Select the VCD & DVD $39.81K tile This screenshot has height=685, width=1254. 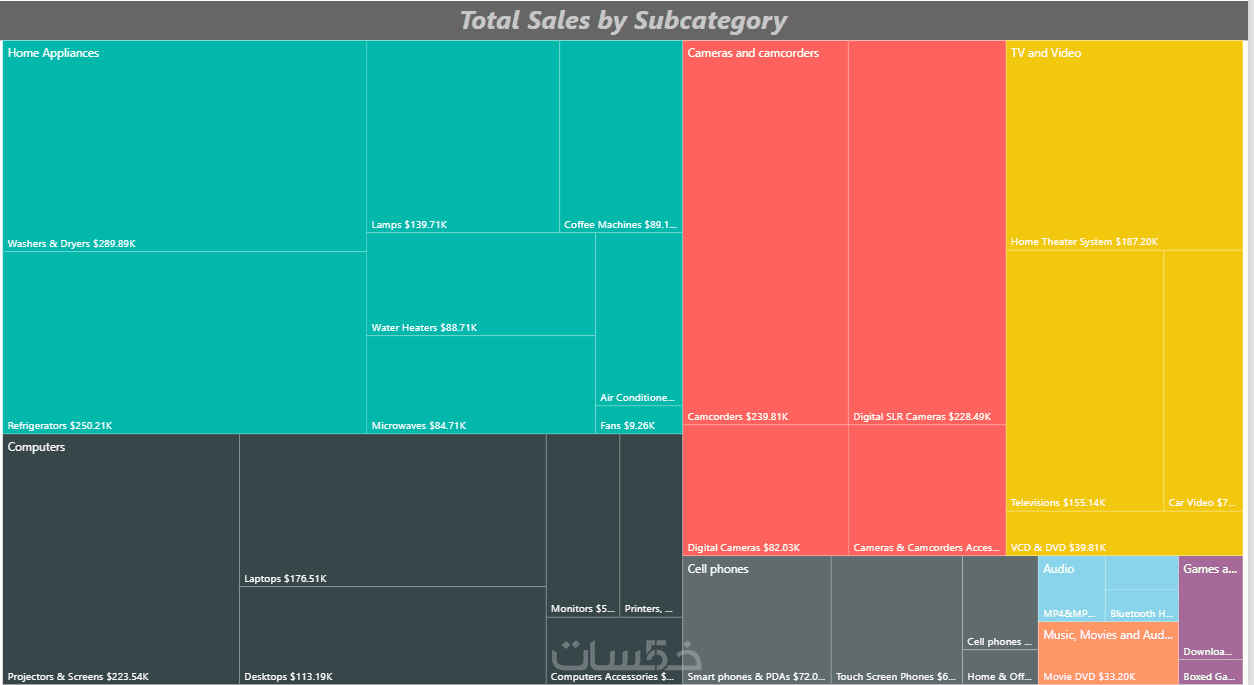tap(1124, 533)
